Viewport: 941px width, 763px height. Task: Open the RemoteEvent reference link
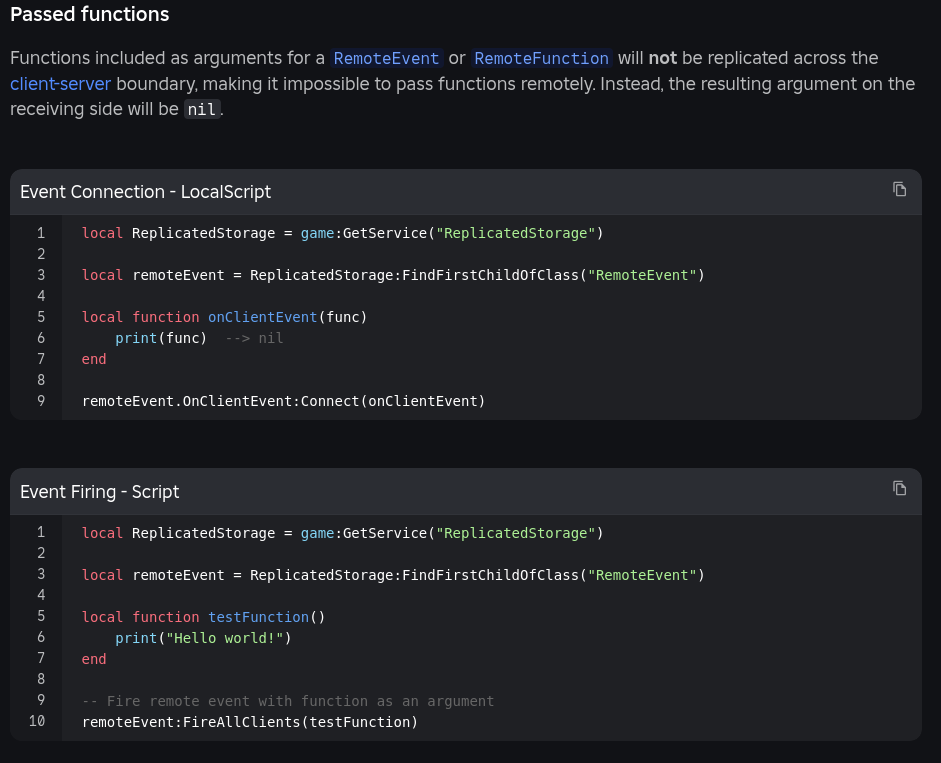[x=386, y=59]
